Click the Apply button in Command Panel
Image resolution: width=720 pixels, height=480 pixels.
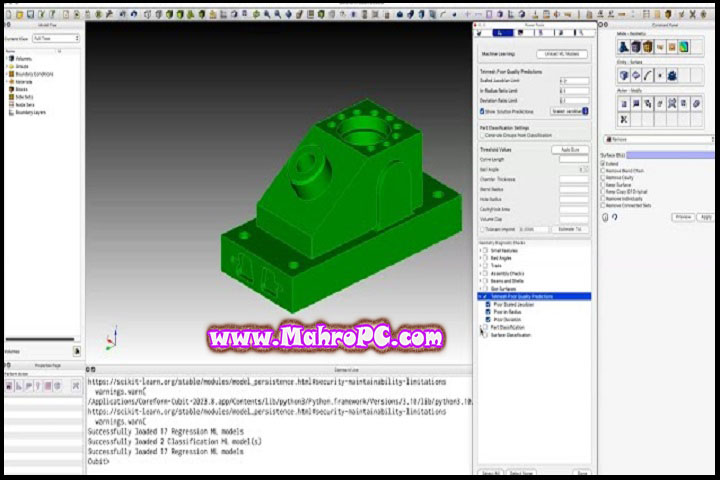click(705, 217)
